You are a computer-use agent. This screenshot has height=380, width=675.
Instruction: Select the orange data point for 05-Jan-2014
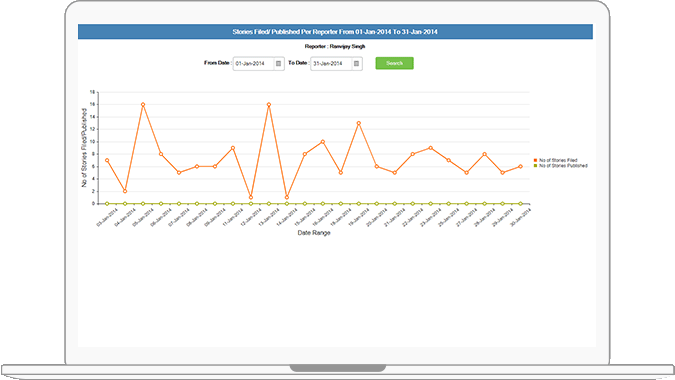click(143, 105)
